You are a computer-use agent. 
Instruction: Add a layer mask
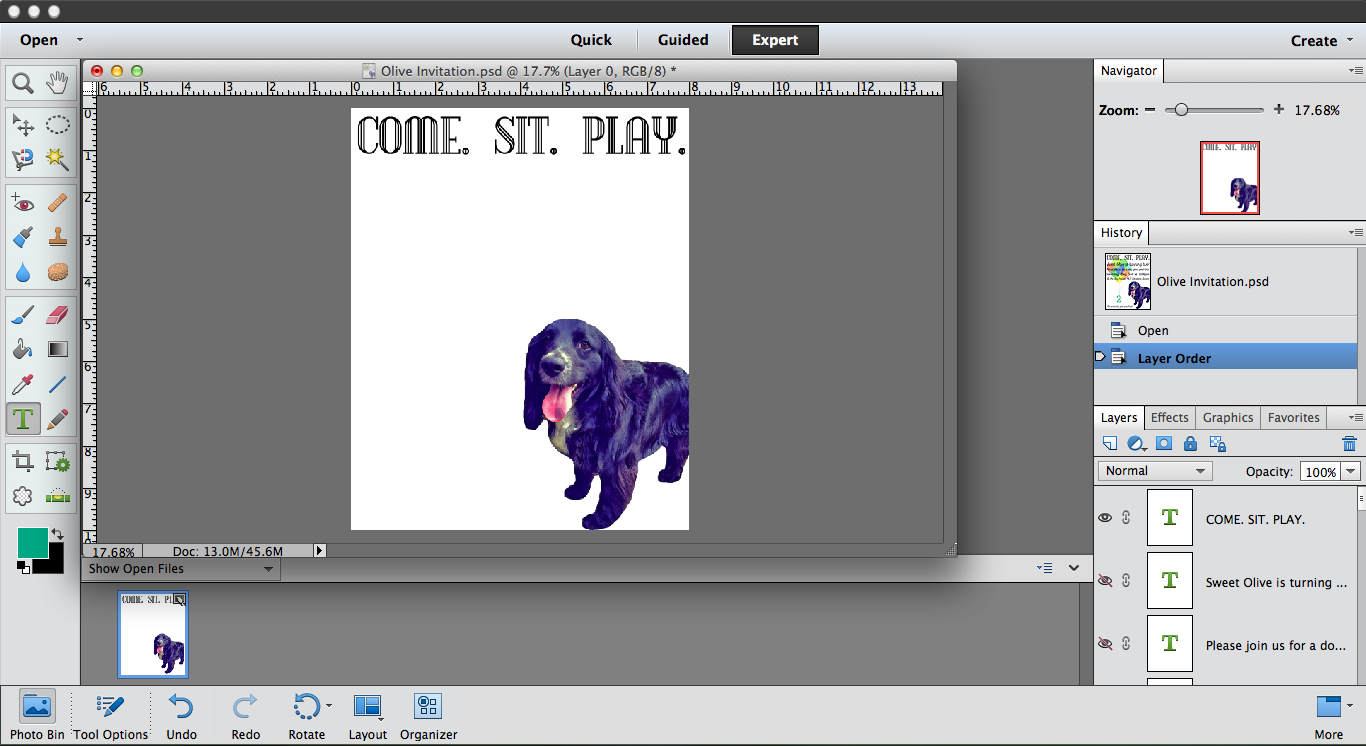point(1164,444)
